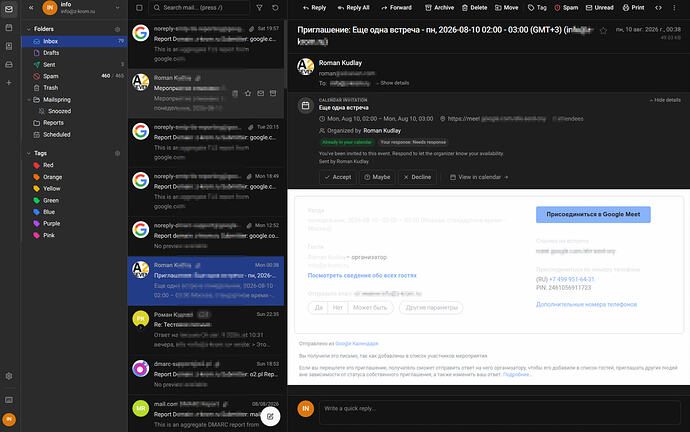690x432 pixels.
Task: Respond Maybe to the invitation
Action: (x=377, y=177)
